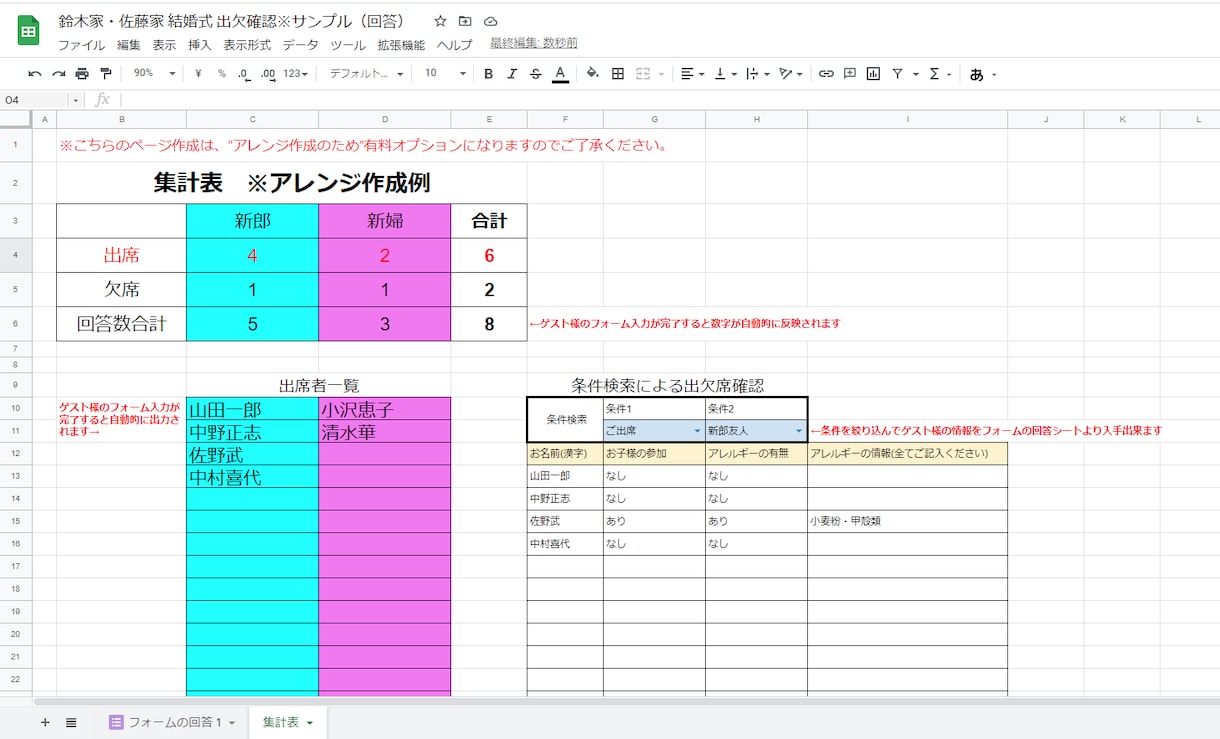Click the insert comment icon
This screenshot has width=1220, height=739.
[850, 74]
